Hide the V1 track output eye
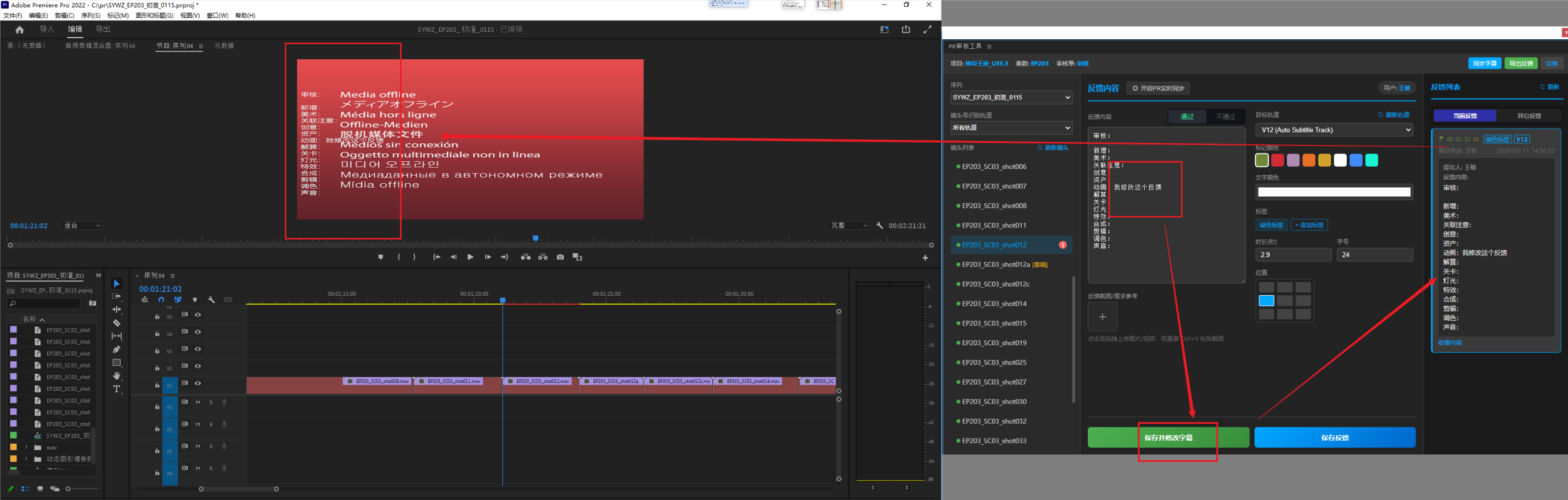This screenshot has width=1568, height=500. [198, 384]
